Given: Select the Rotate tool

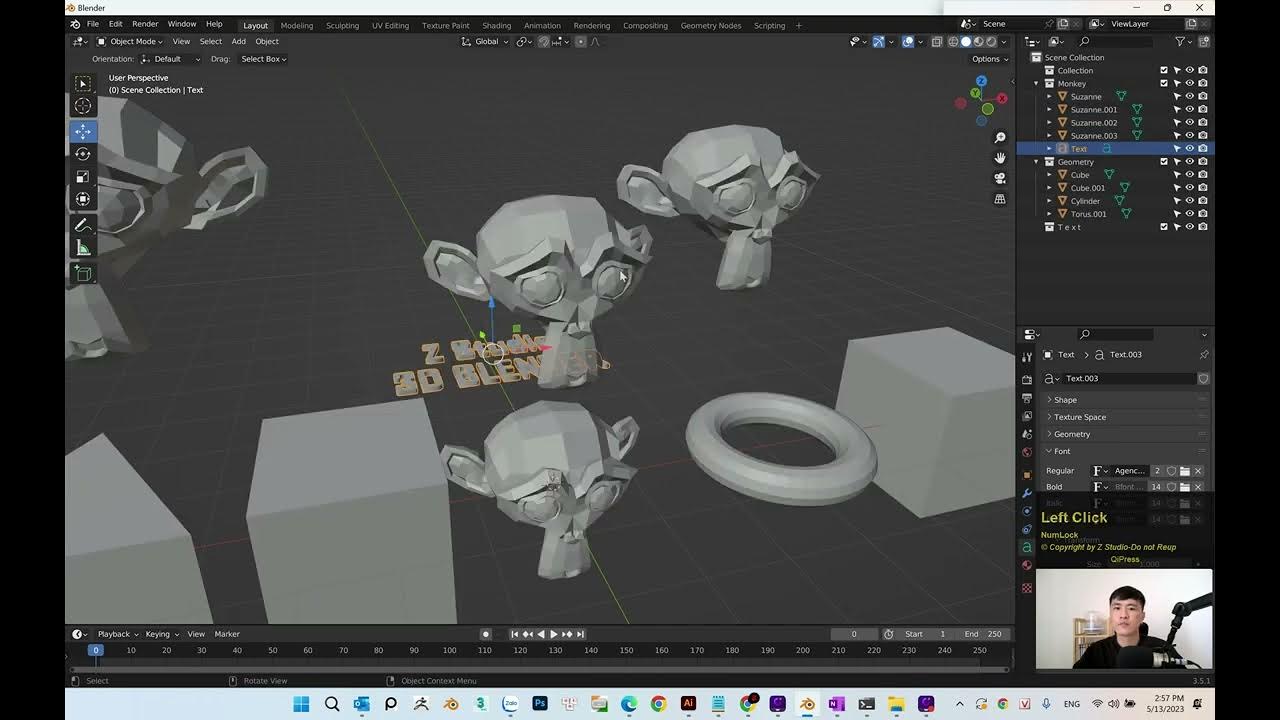Looking at the screenshot, I should pyautogui.click(x=83, y=154).
